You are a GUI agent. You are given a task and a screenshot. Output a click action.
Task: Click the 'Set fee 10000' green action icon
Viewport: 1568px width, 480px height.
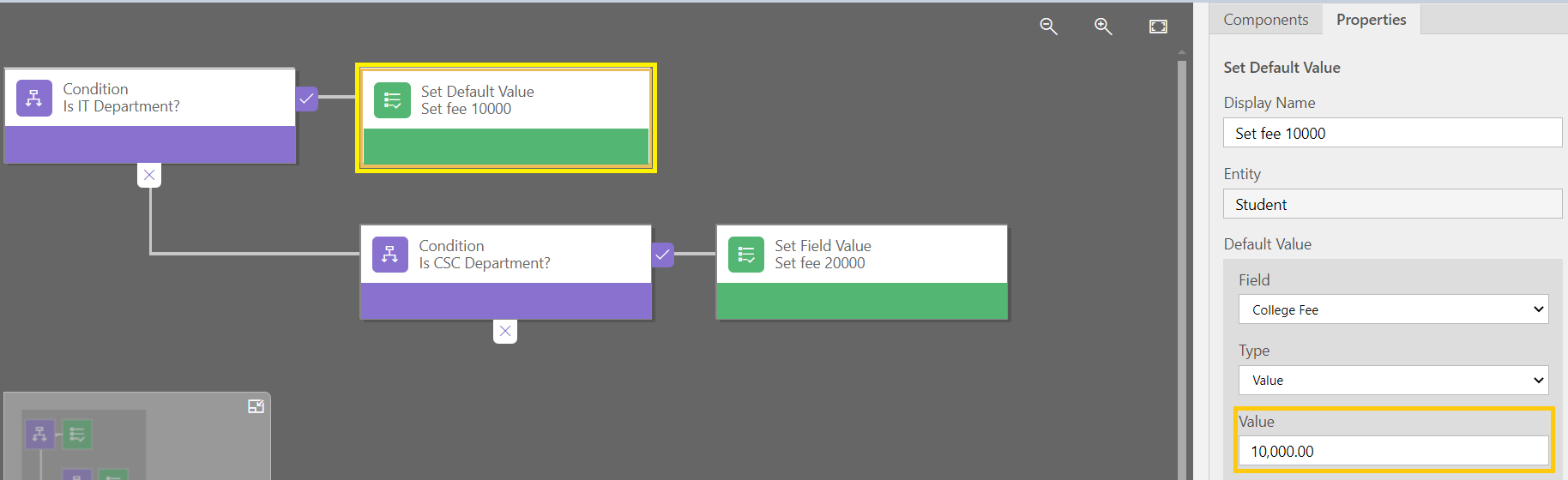[392, 100]
